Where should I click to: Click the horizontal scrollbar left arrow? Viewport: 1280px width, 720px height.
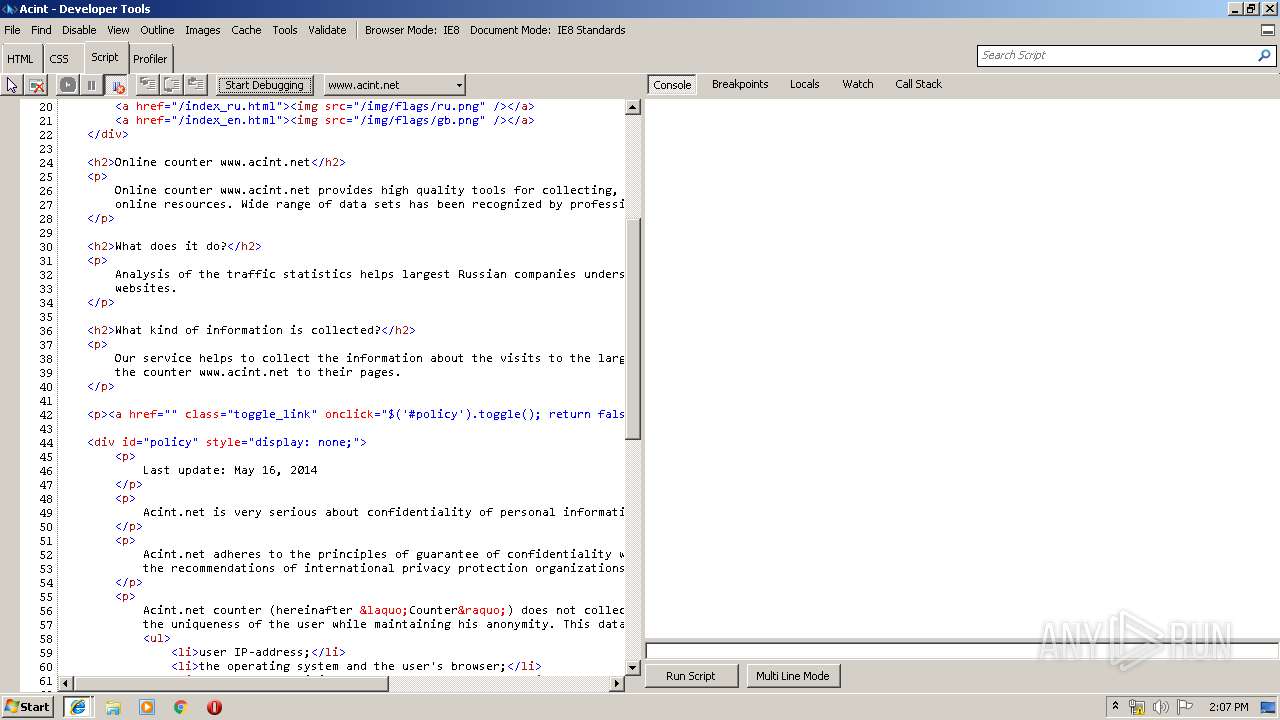66,684
